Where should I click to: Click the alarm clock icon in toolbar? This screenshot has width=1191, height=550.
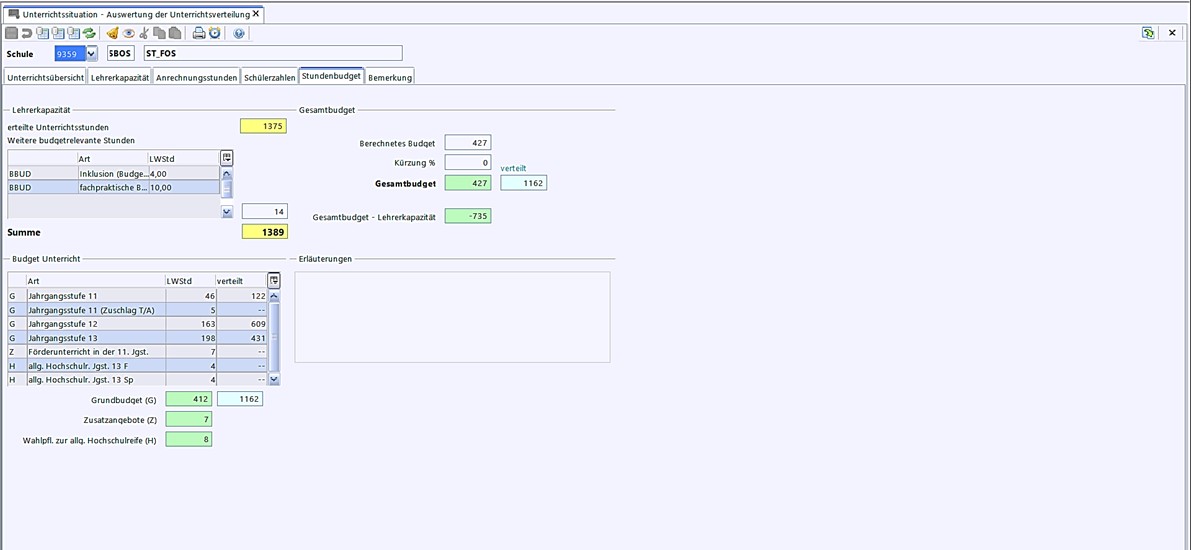214,33
